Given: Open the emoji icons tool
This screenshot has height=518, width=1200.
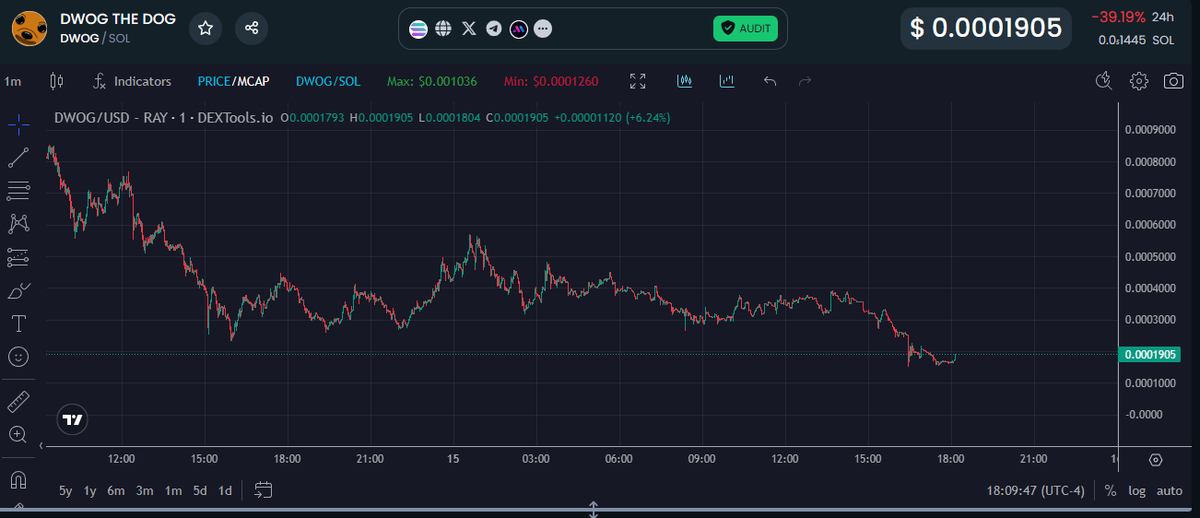Looking at the screenshot, I should (x=18, y=356).
